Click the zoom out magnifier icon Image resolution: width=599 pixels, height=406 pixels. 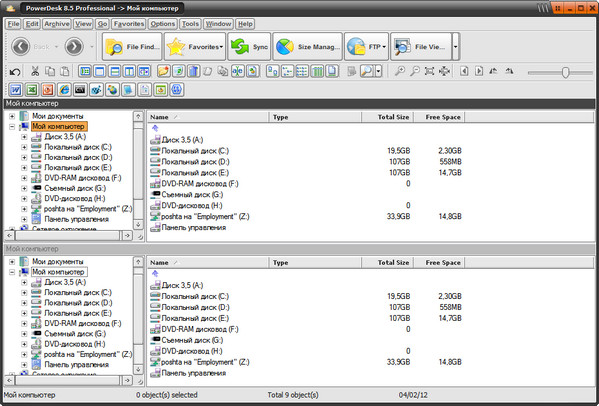tap(414, 71)
